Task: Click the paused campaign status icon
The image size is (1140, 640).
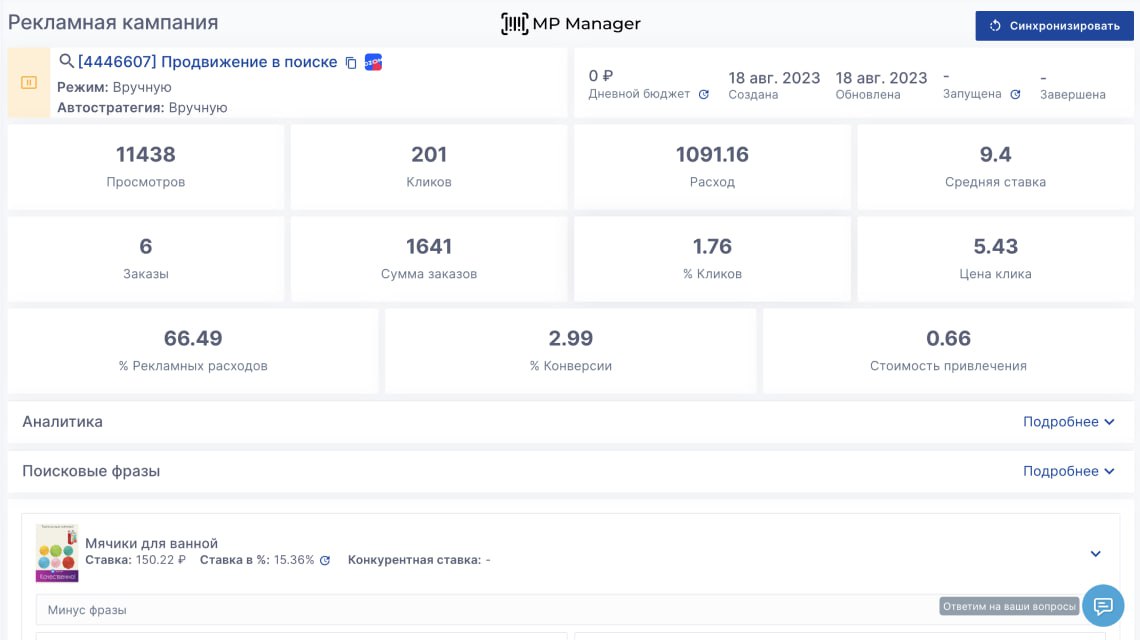Action: [29, 83]
